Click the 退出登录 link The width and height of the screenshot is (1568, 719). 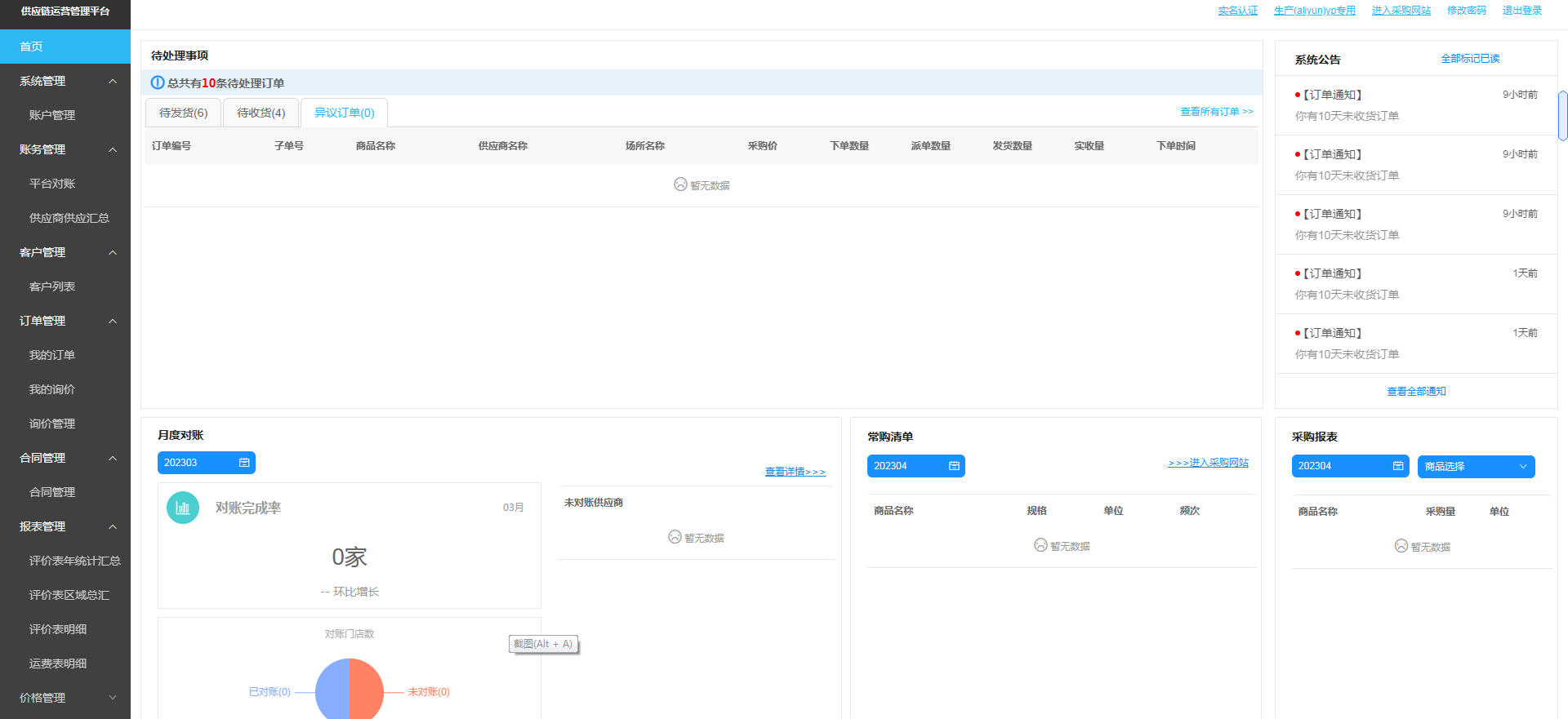[1521, 11]
